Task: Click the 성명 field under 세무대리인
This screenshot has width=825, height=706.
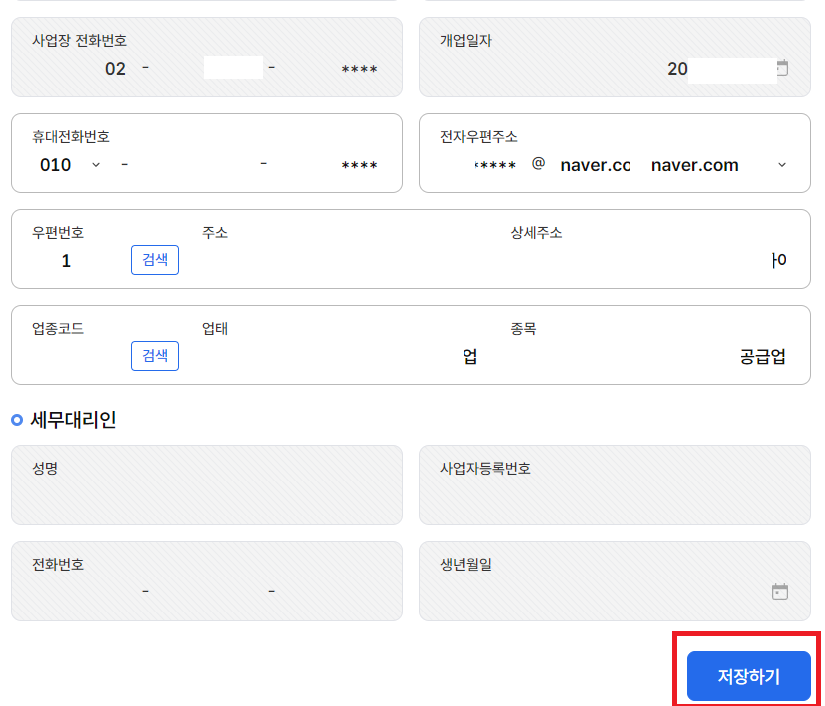Action: pos(200,495)
